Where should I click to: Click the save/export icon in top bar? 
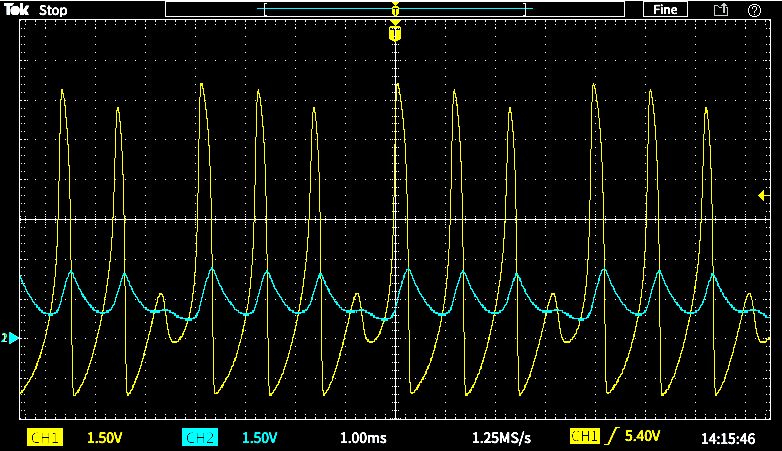(720, 9)
